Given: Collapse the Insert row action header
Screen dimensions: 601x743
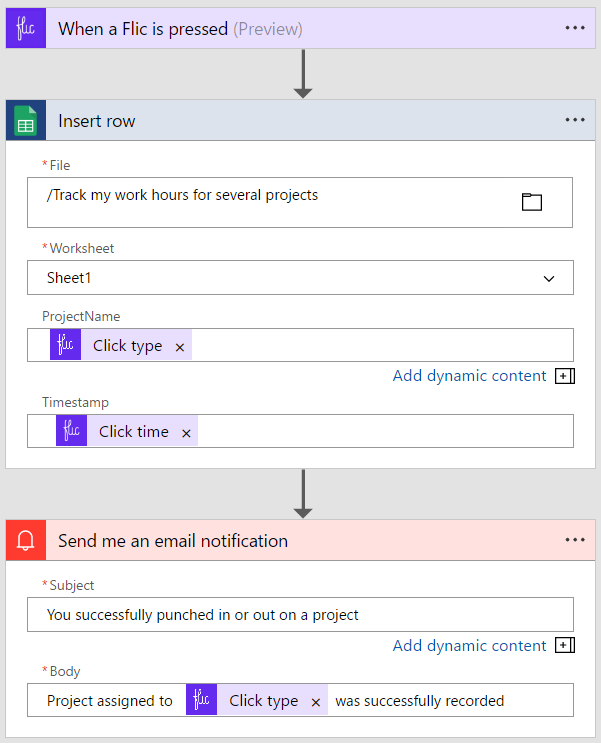Looking at the screenshot, I should click(x=300, y=121).
